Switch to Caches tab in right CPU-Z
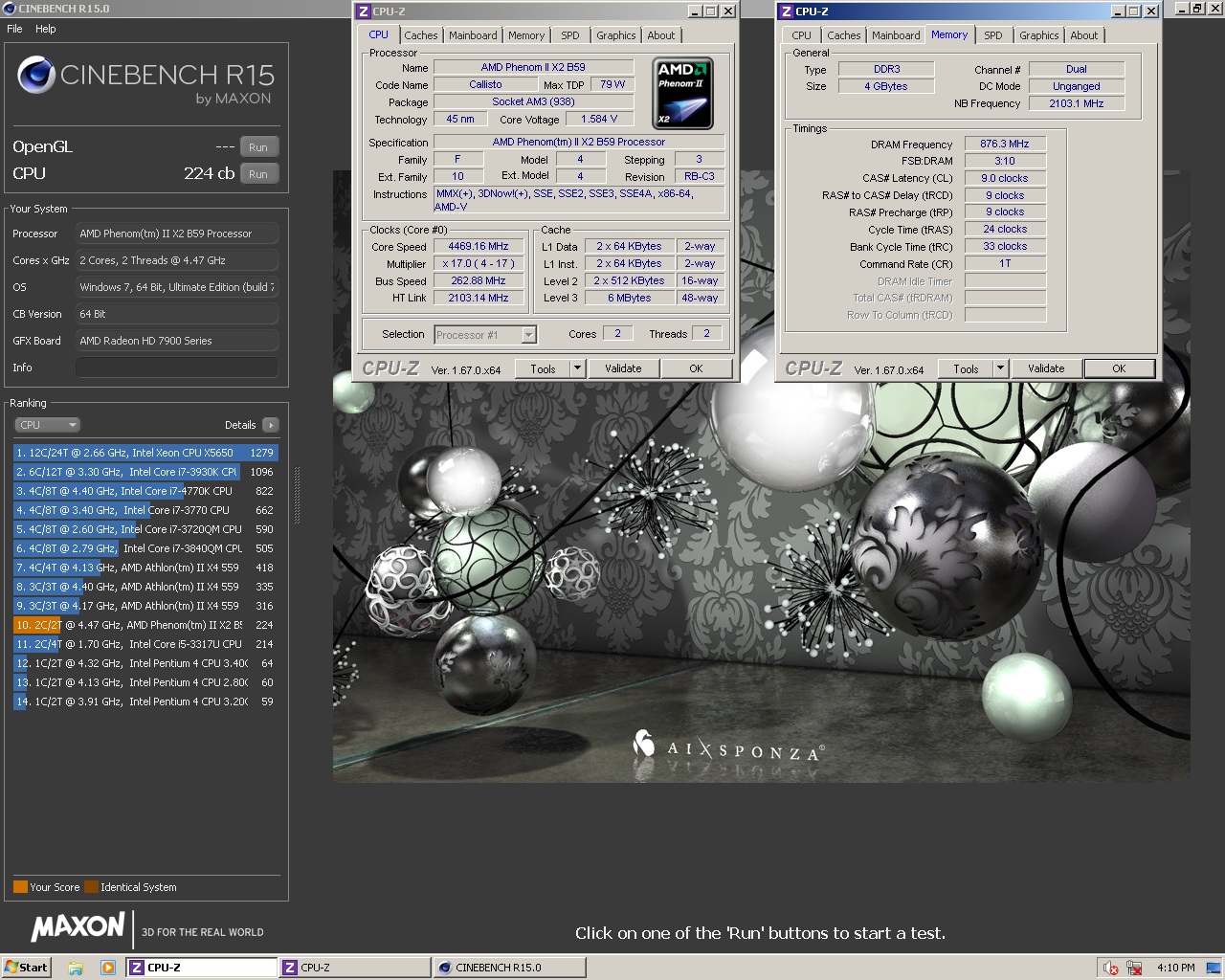Viewport: 1225px width, 980px height. pyautogui.click(x=843, y=35)
